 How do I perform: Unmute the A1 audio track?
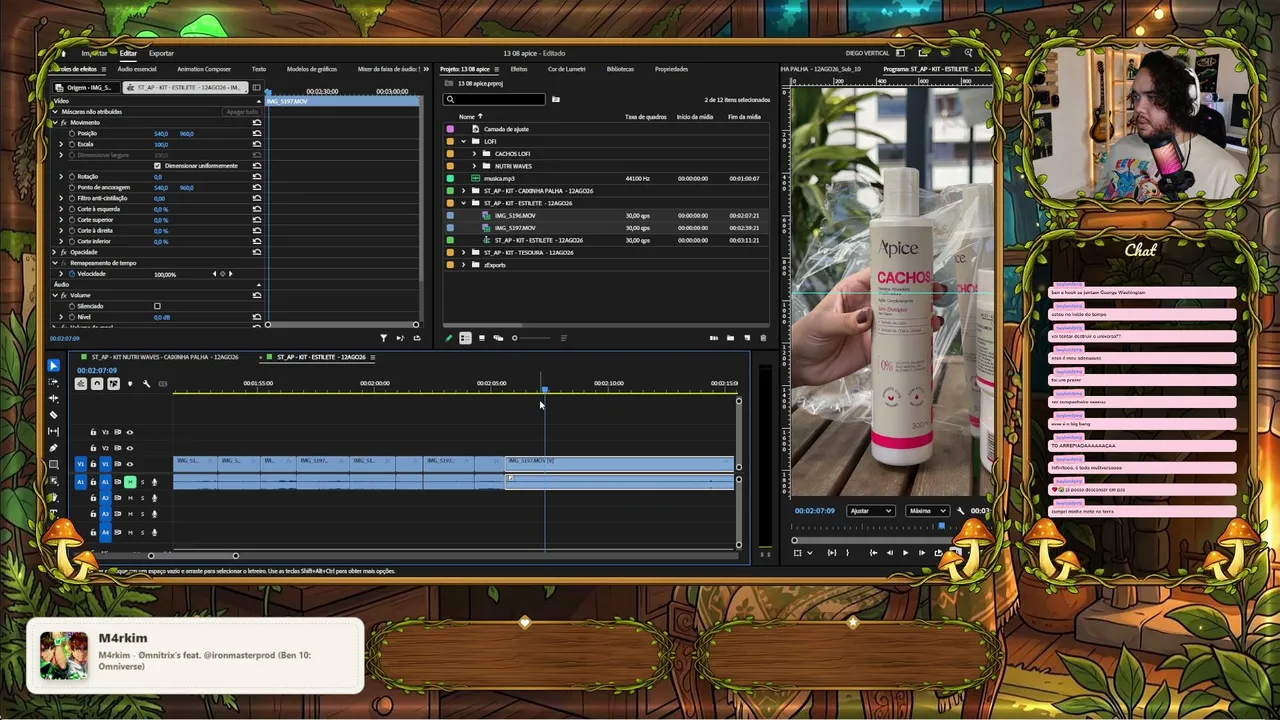click(x=130, y=482)
